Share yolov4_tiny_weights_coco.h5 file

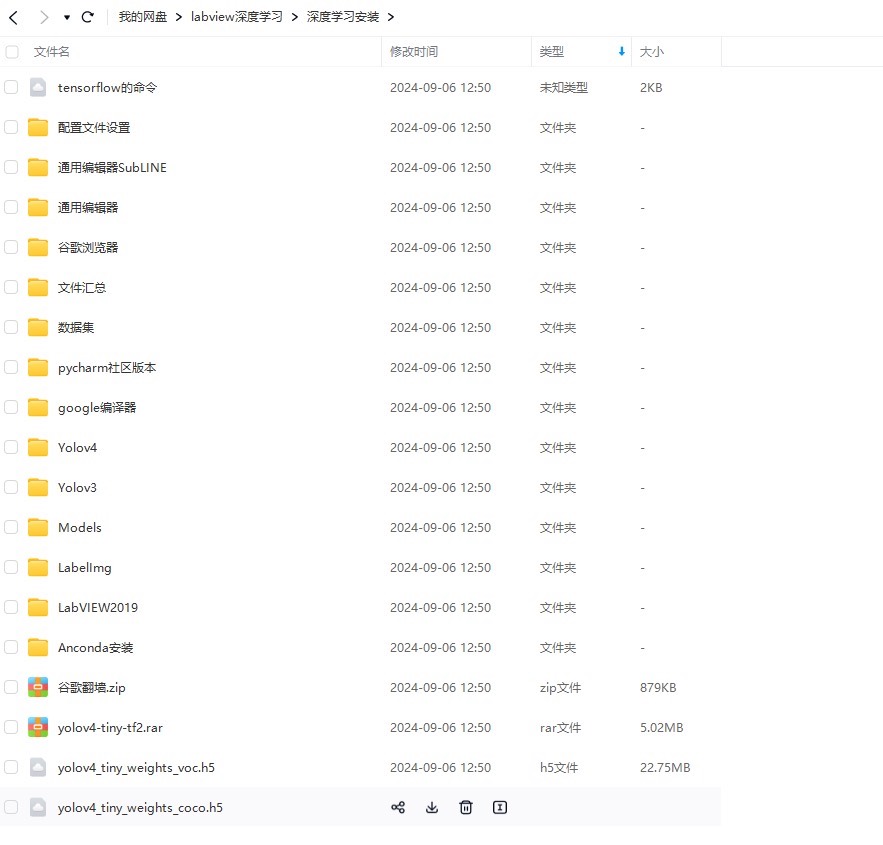pos(398,807)
